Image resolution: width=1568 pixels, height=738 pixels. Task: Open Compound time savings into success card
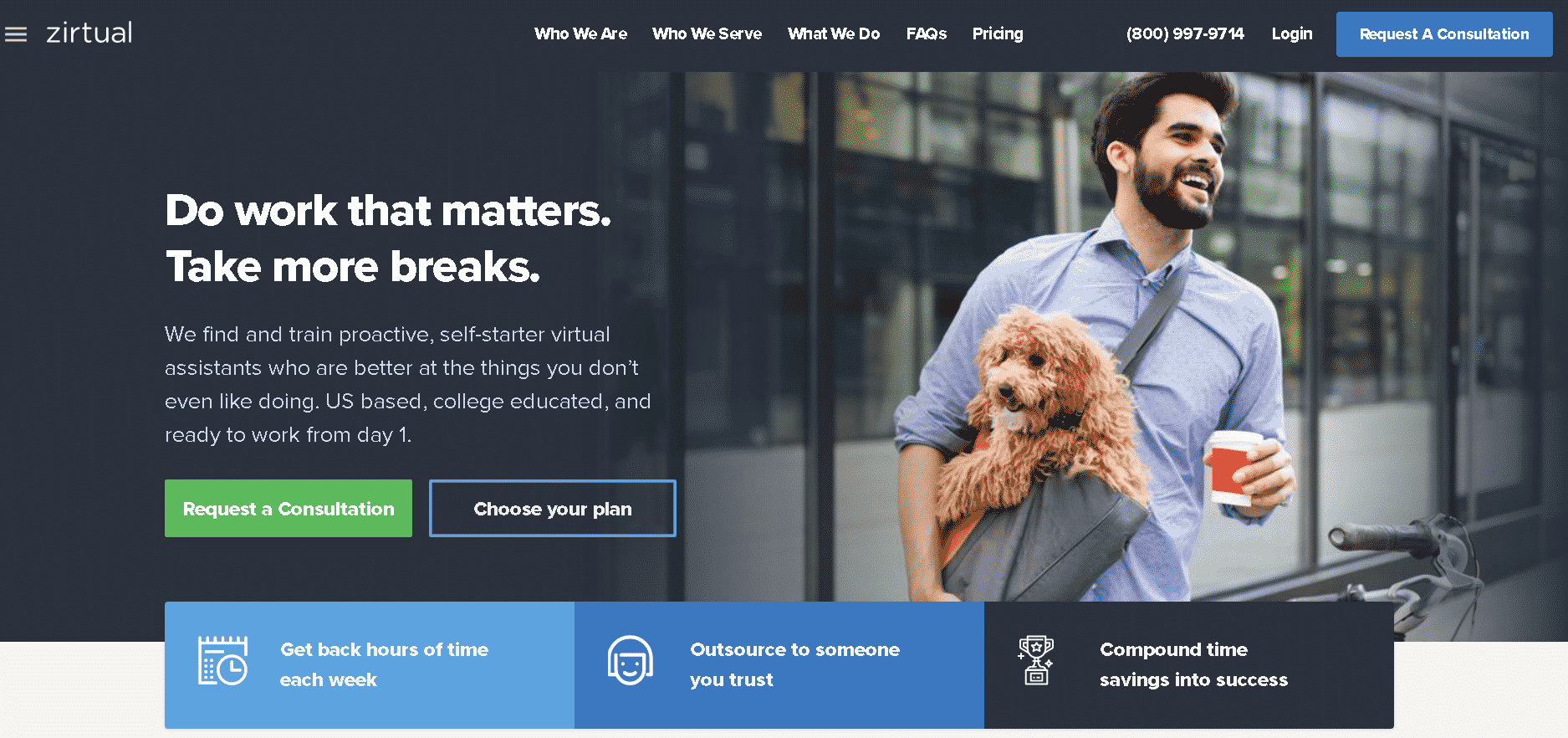coord(1189,665)
